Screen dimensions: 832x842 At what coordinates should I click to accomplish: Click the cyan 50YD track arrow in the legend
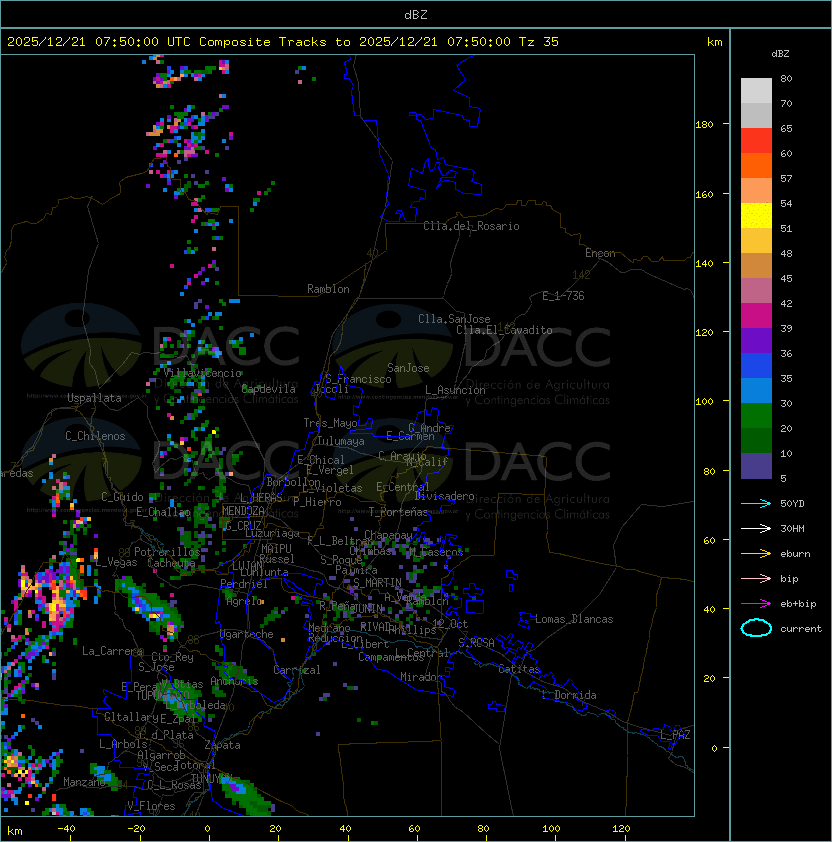(x=756, y=504)
